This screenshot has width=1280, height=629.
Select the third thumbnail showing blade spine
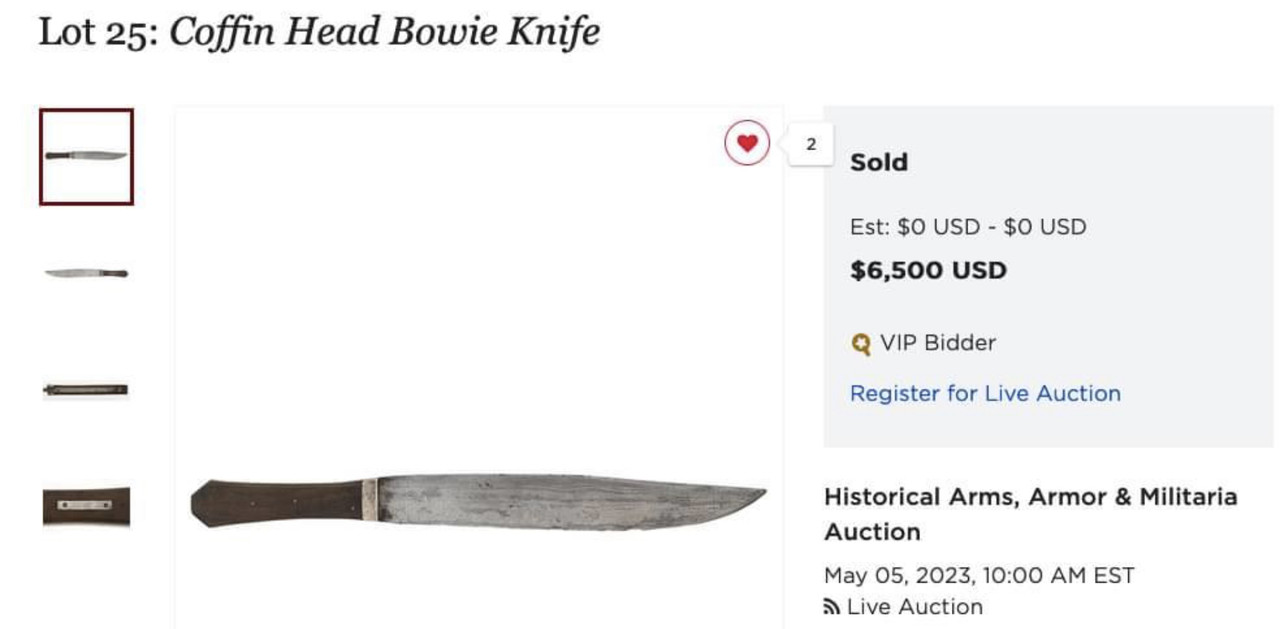coord(86,389)
